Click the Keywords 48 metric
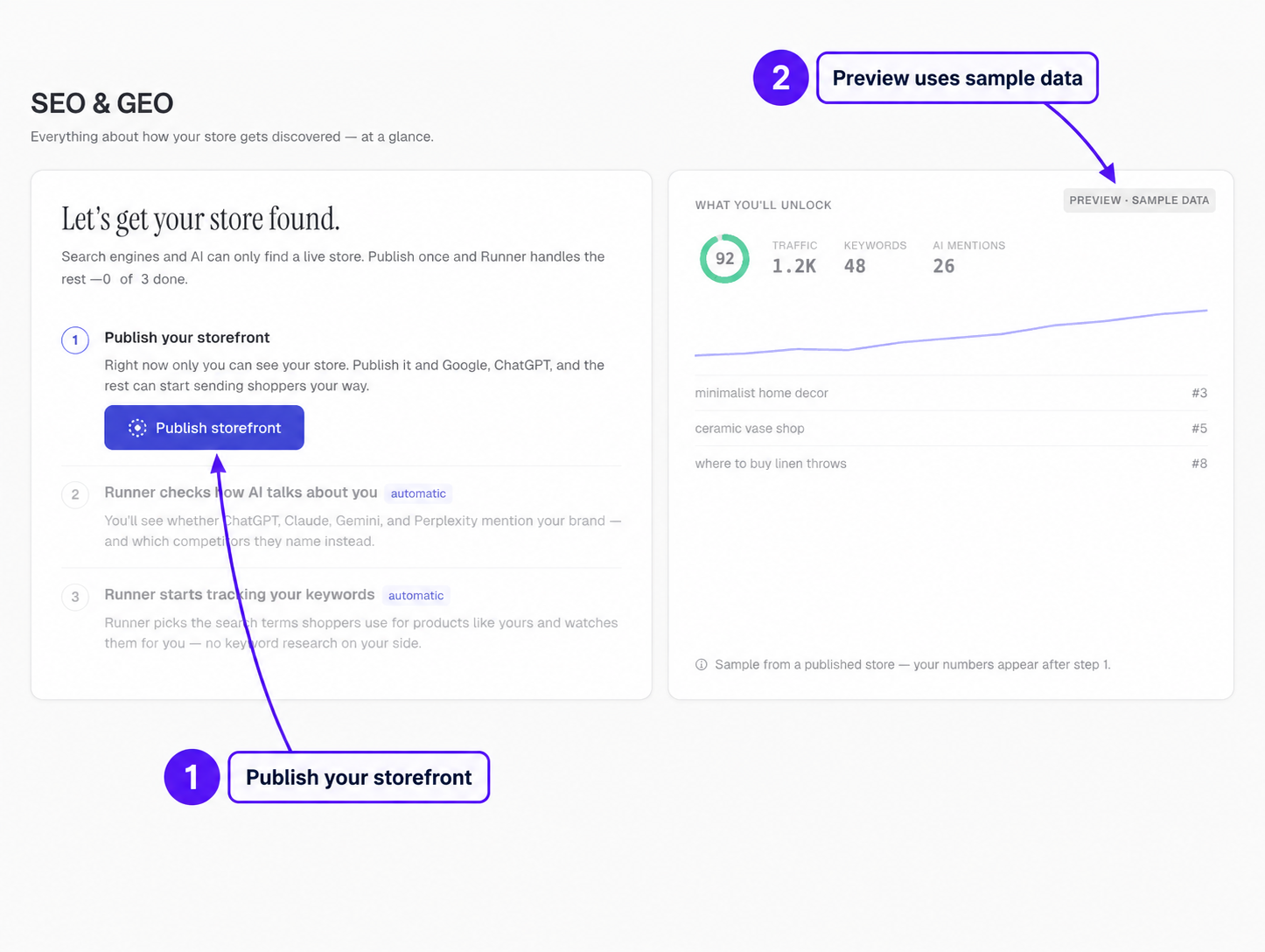 [875, 257]
